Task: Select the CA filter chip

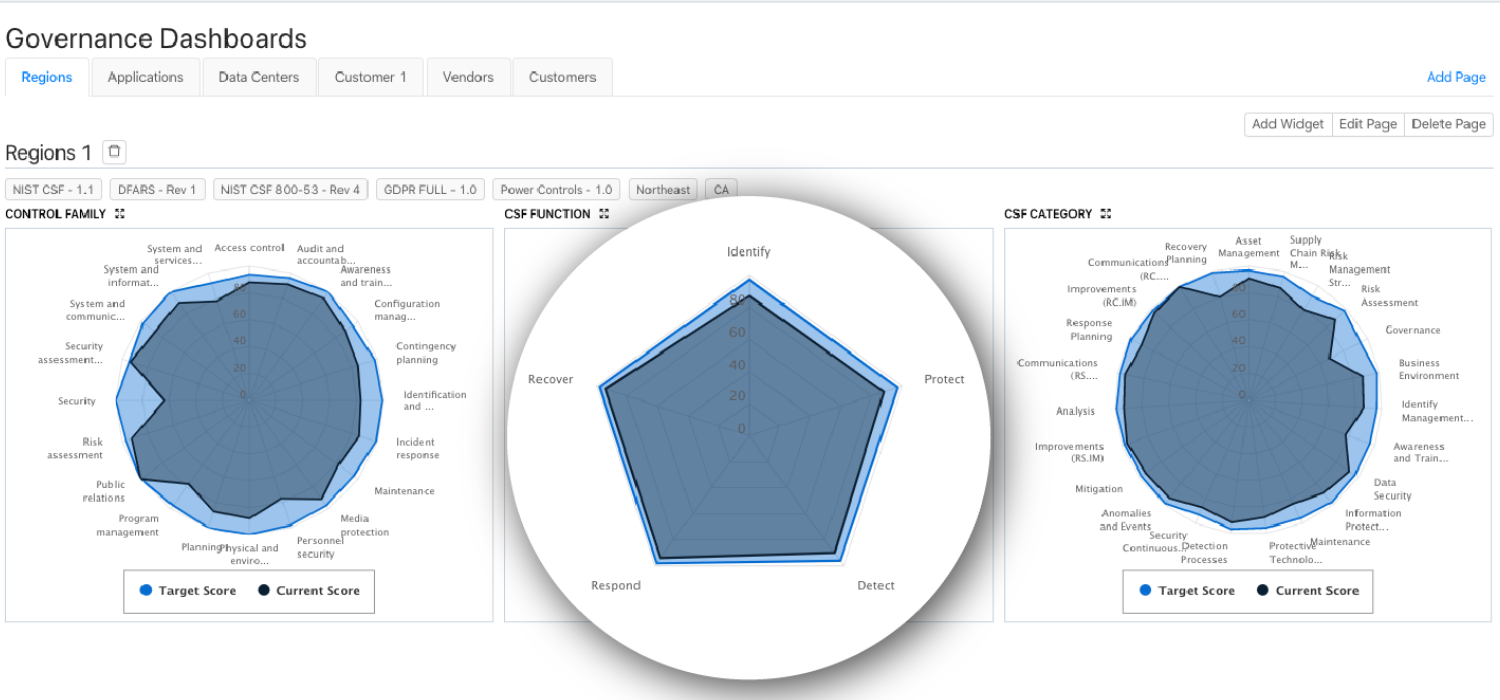Action: point(721,189)
